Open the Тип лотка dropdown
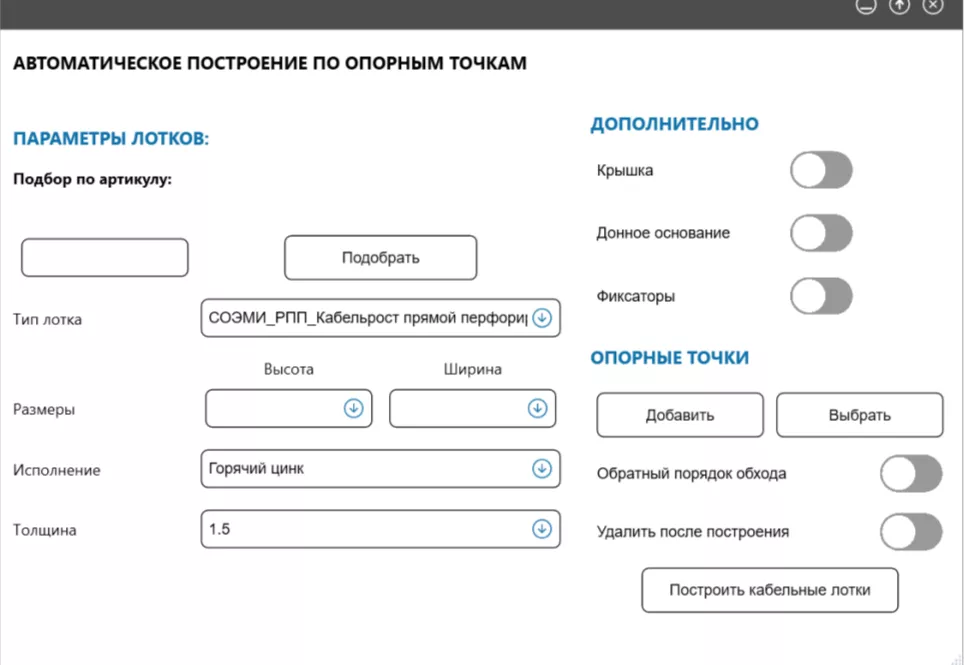 click(541, 317)
